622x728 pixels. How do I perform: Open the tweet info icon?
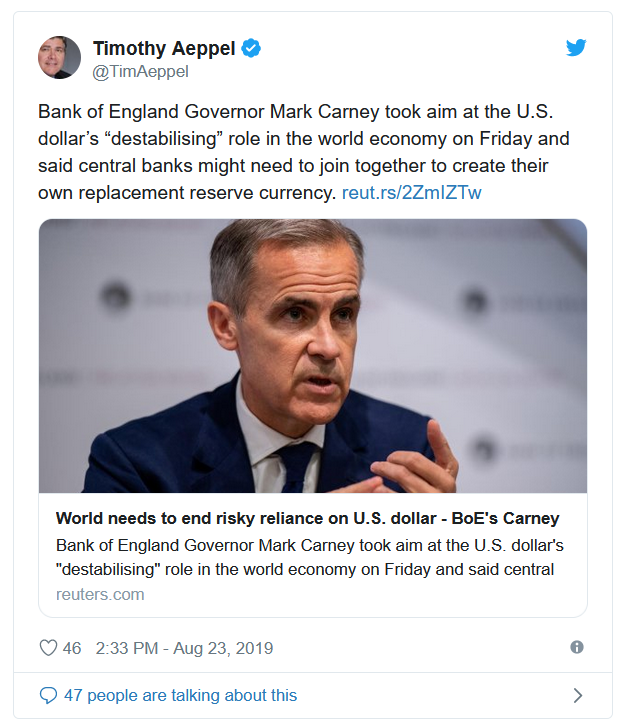577,647
